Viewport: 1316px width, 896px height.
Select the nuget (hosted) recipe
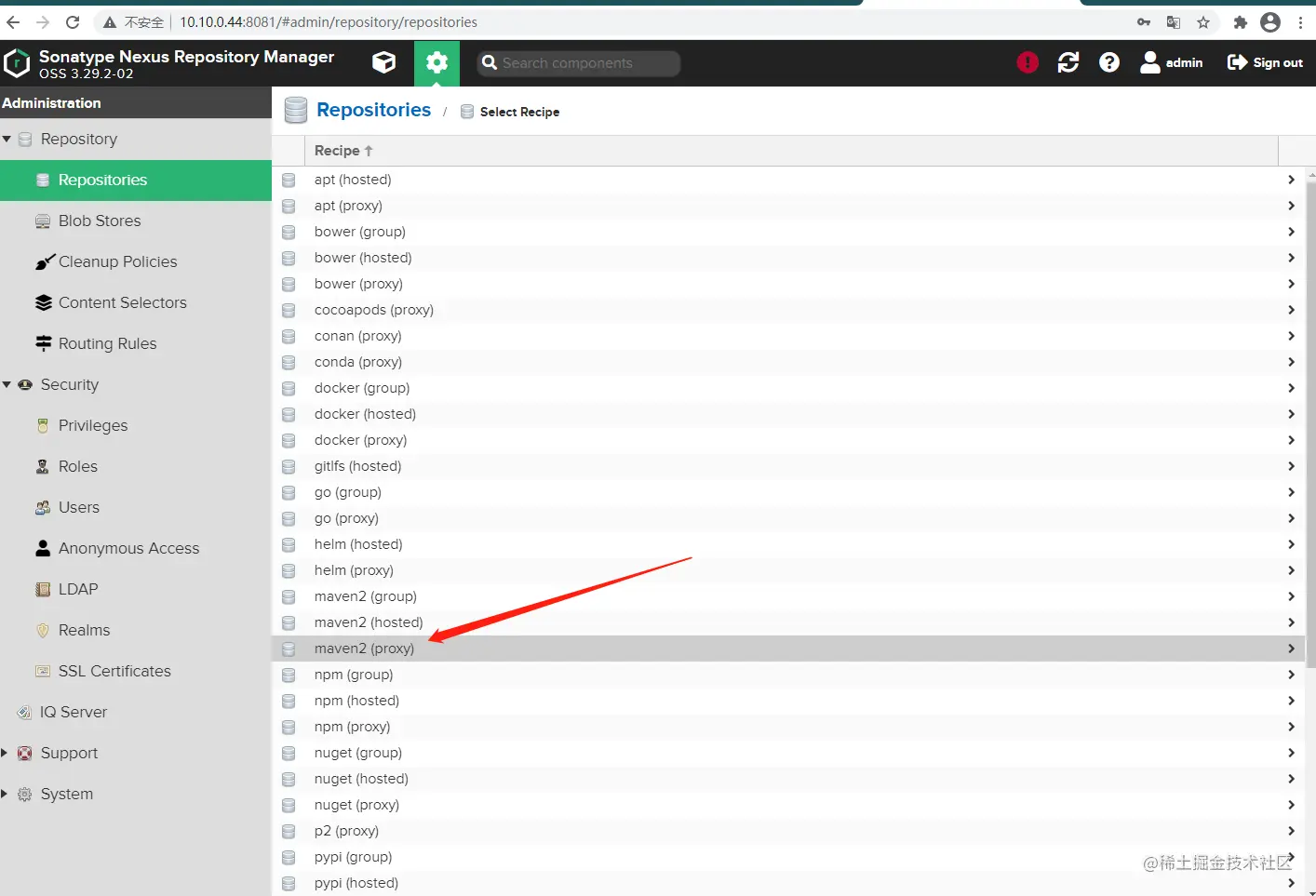click(x=788, y=779)
